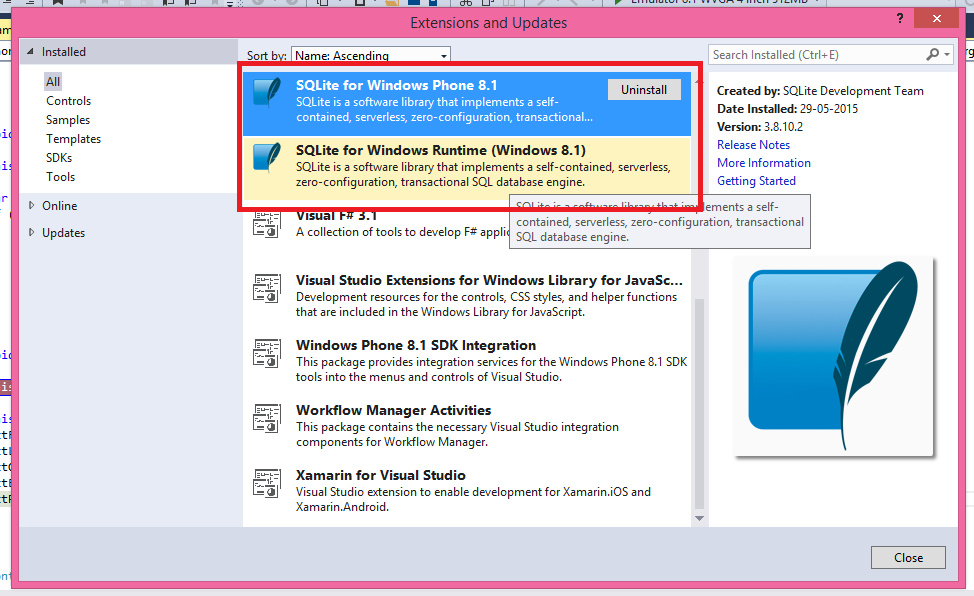
Task: Click the Xamarin for Visual Studio icon
Action: click(x=267, y=483)
